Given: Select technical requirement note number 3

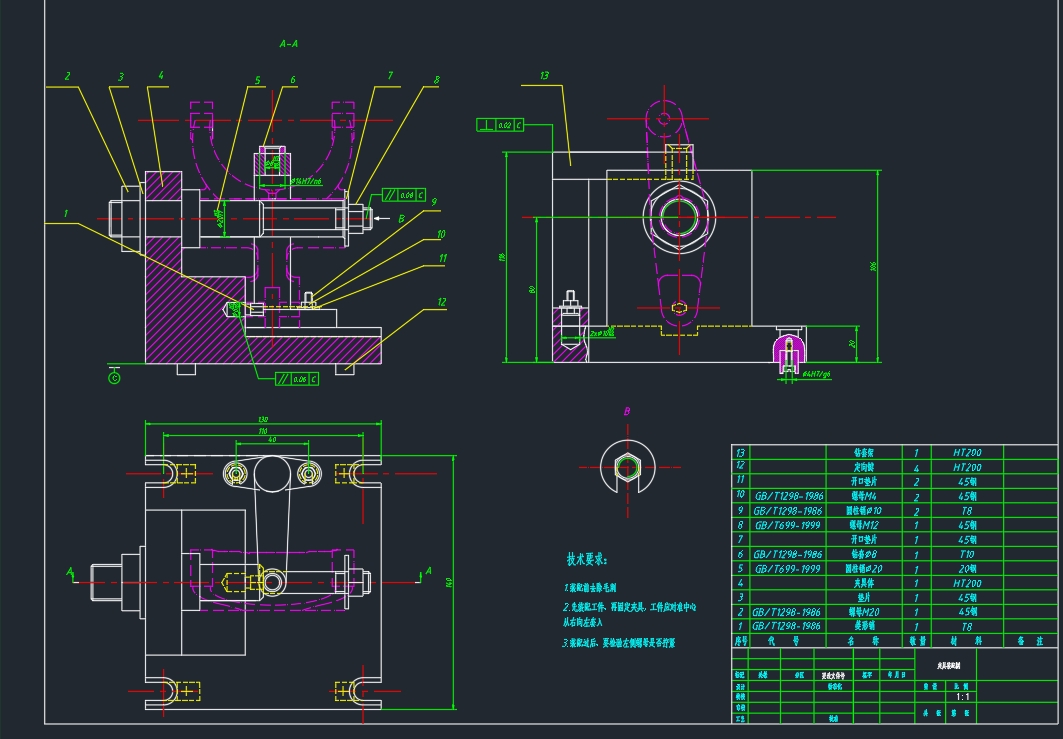Looking at the screenshot, I should click(618, 643).
